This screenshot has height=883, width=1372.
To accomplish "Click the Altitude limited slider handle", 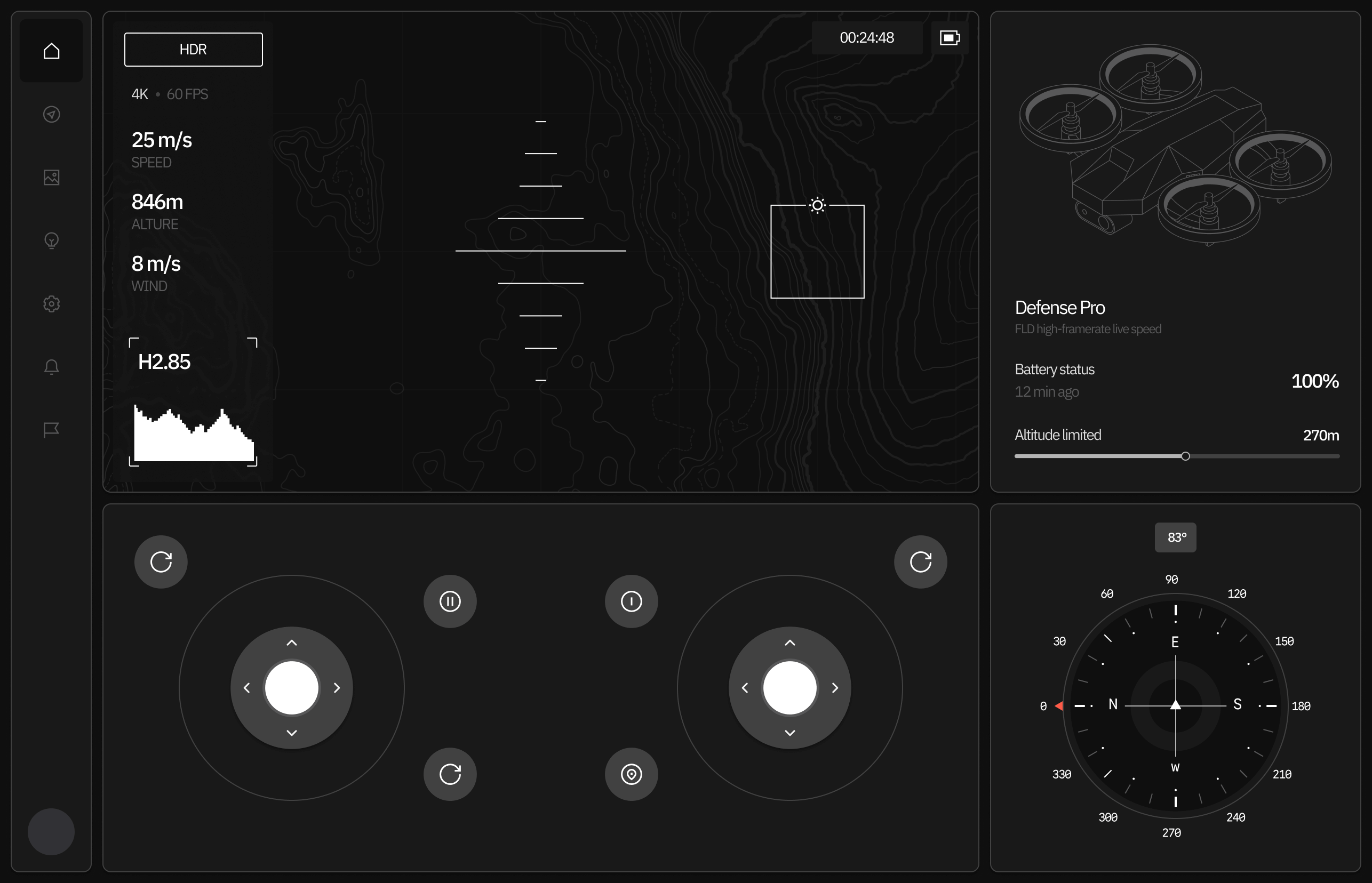I will click(1186, 456).
